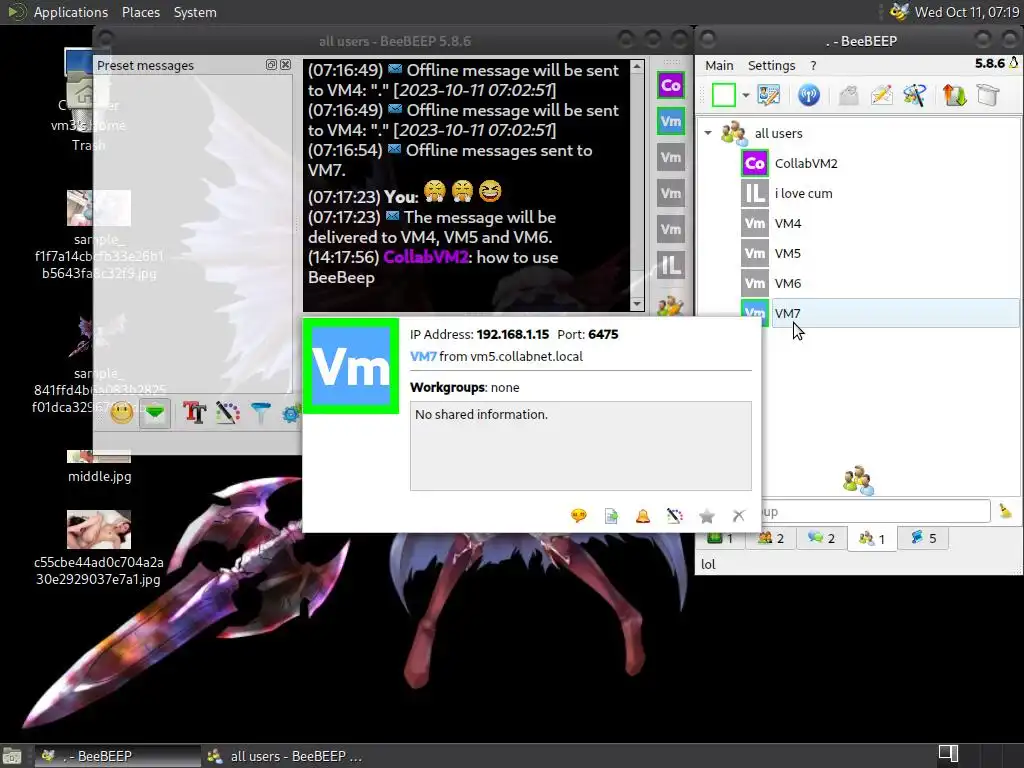Collapse the all users tree group

point(708,133)
